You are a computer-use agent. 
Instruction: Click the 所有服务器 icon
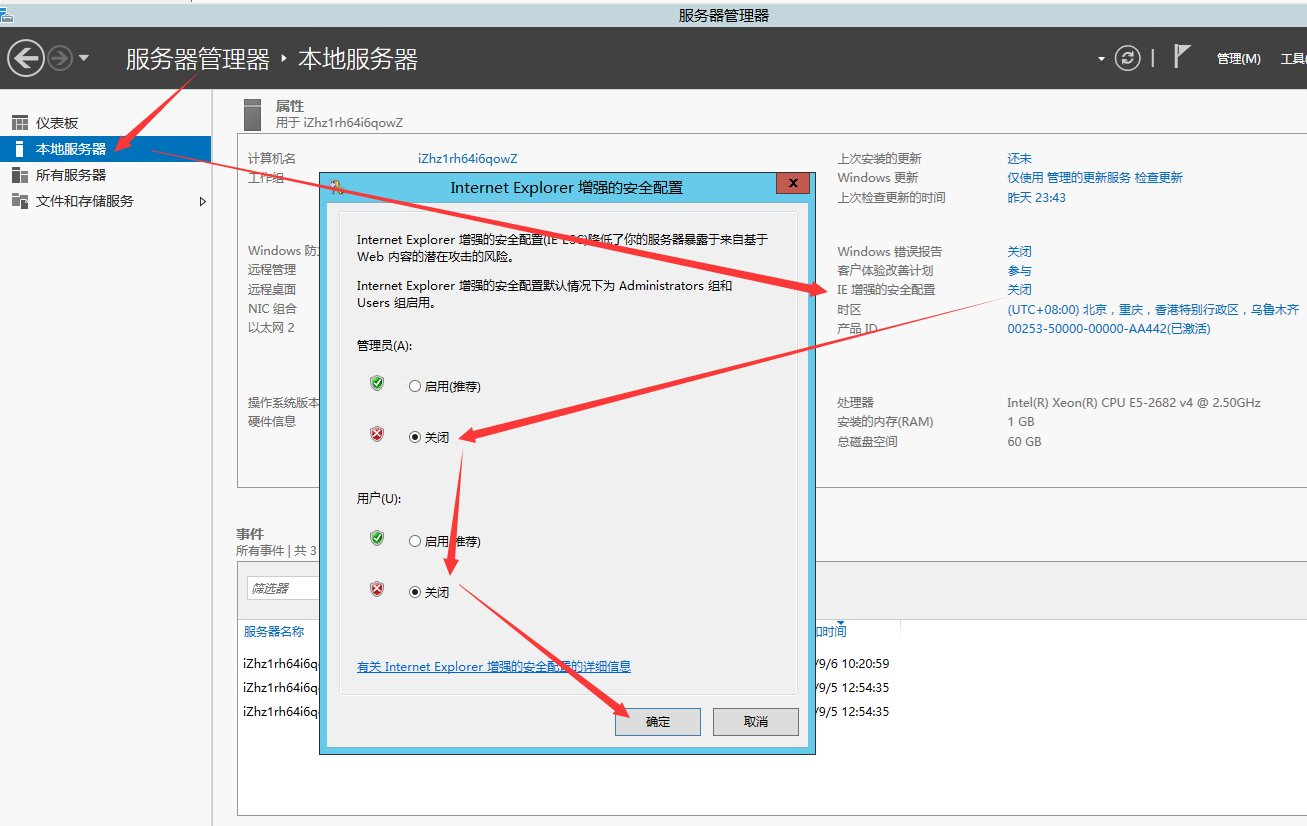(20, 175)
